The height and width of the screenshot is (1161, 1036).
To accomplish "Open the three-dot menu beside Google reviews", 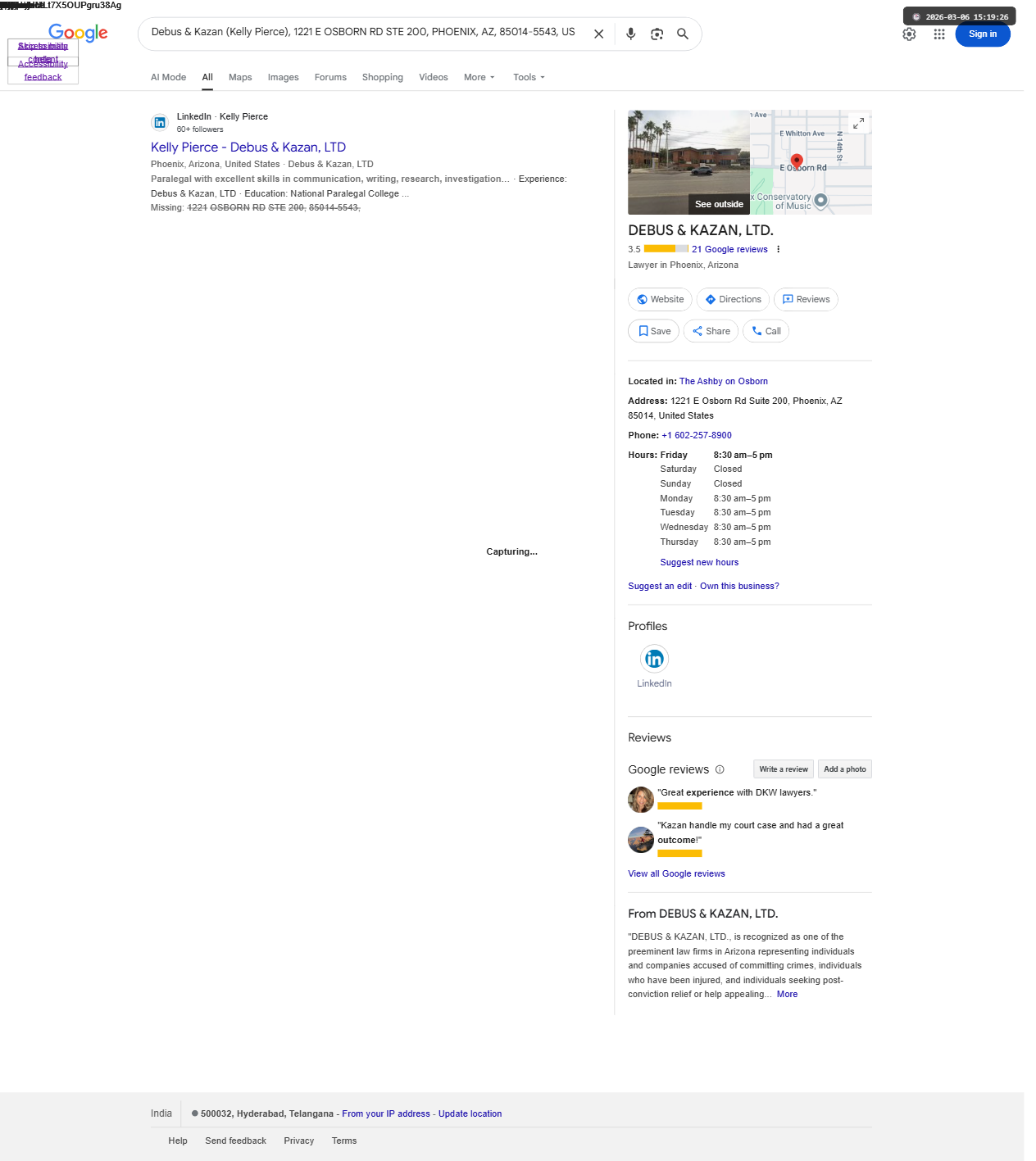I will click(x=778, y=249).
